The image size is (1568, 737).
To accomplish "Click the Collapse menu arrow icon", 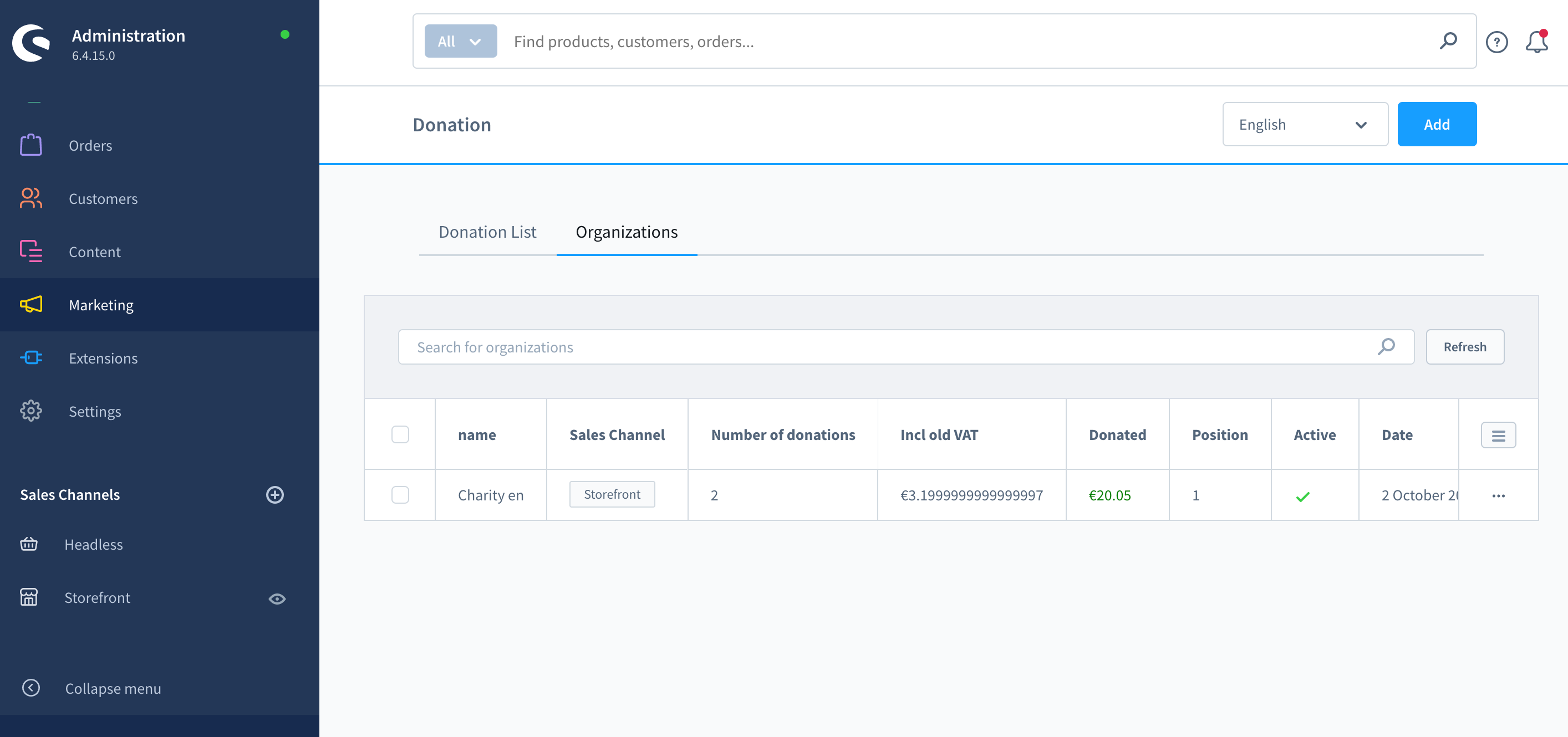I will coord(30,688).
